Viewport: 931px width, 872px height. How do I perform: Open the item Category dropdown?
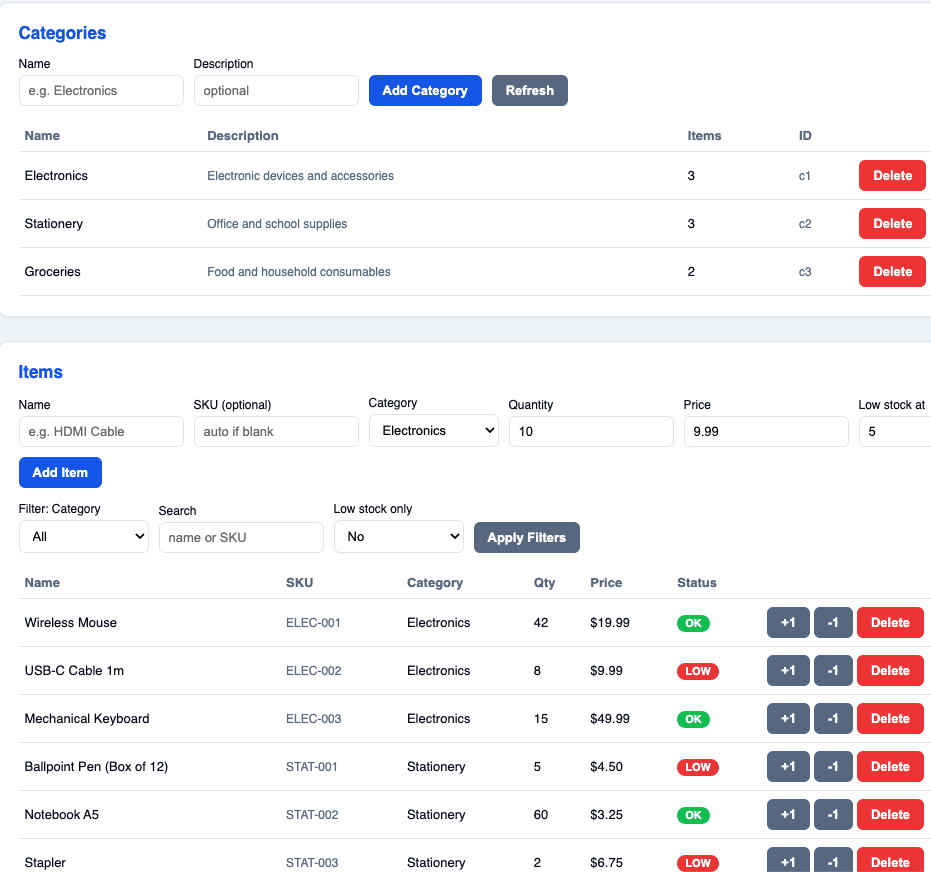click(434, 431)
